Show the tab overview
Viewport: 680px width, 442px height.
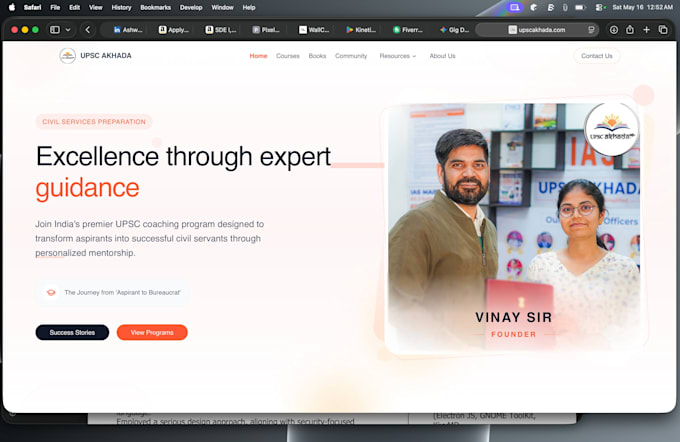coord(663,29)
